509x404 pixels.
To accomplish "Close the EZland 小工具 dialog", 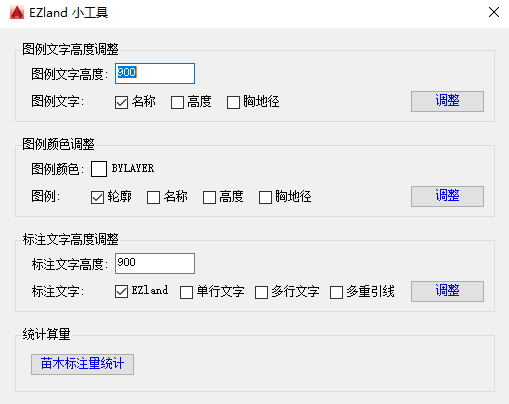I will (x=494, y=12).
